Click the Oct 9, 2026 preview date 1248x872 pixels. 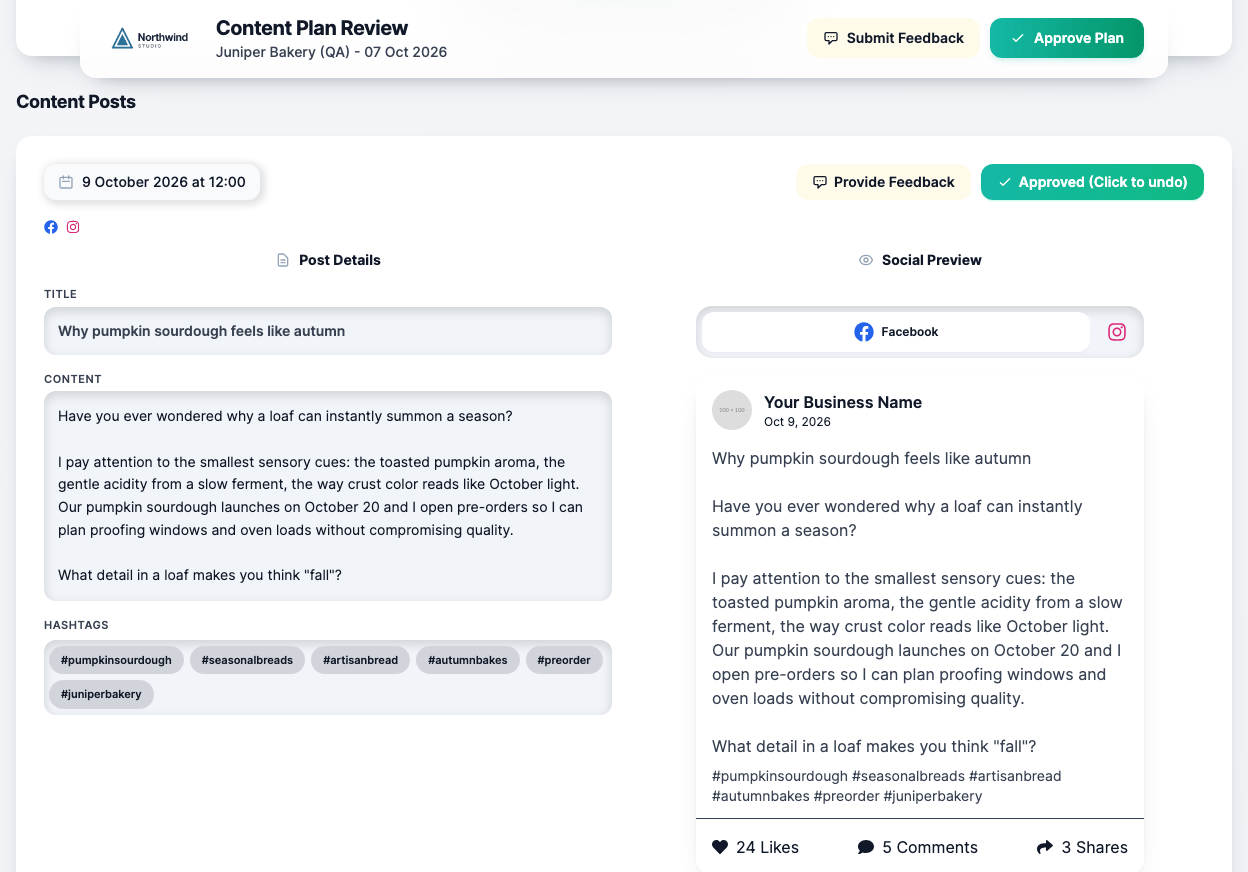point(797,422)
